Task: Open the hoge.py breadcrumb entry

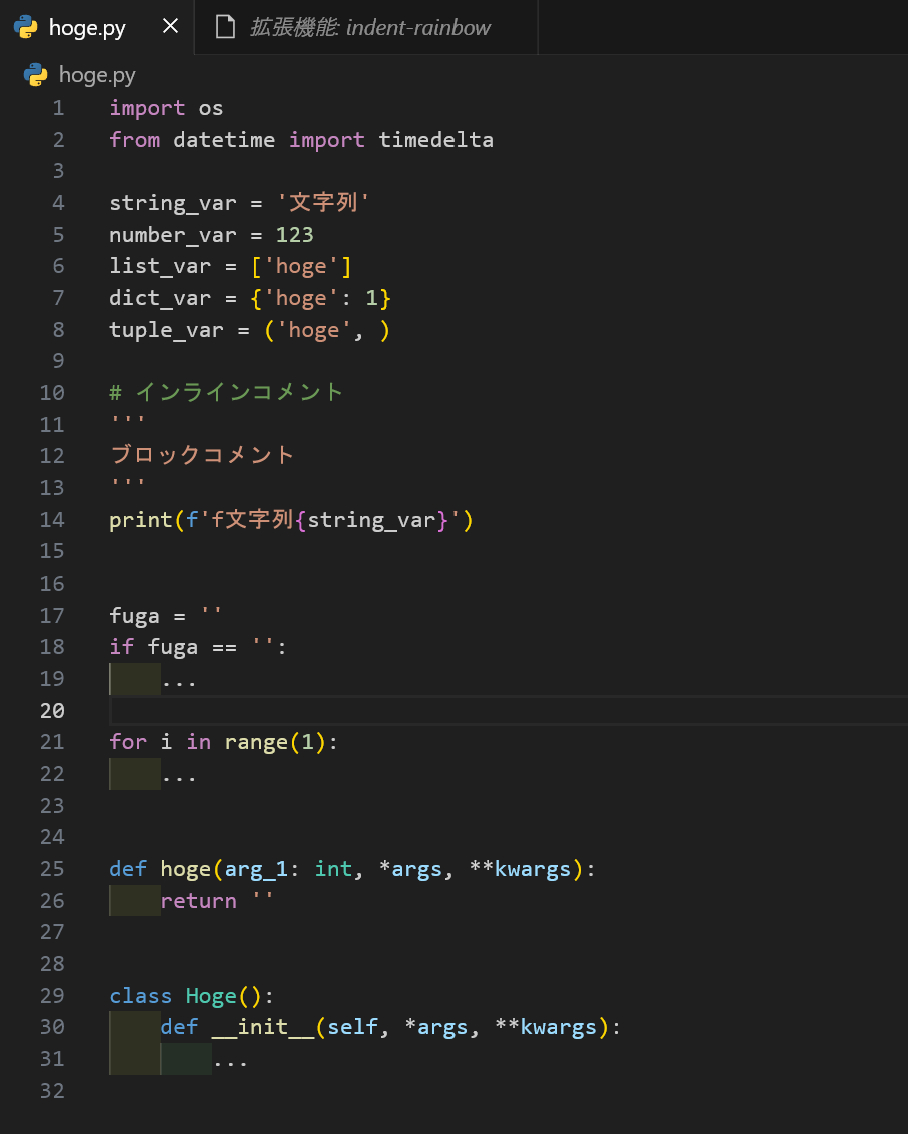Action: 96,75
